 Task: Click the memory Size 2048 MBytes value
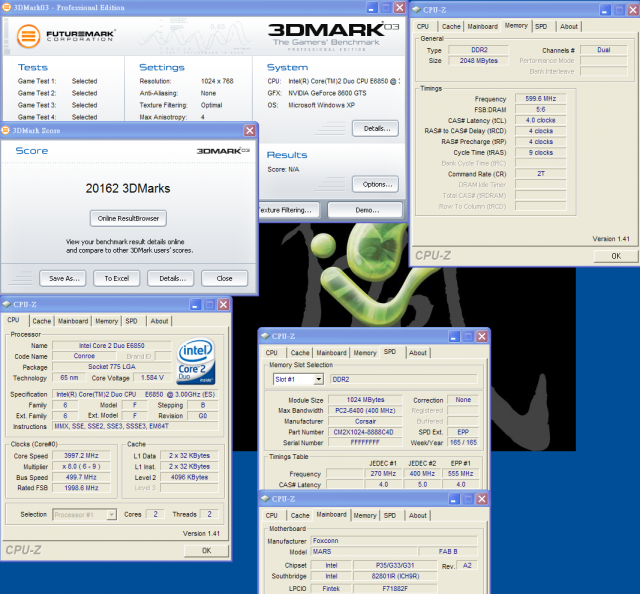click(478, 60)
